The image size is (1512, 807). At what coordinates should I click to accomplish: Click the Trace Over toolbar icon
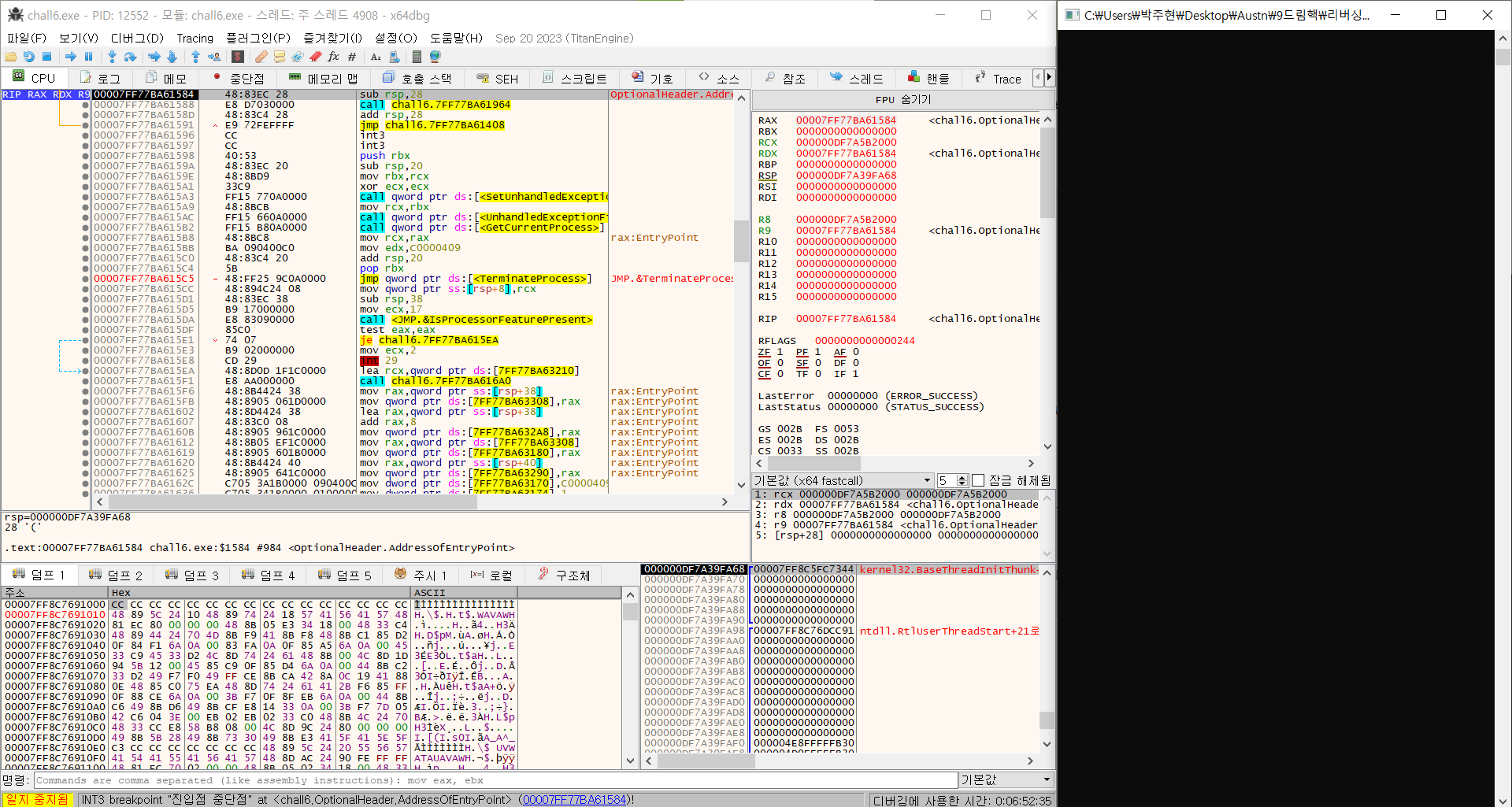pos(172,57)
